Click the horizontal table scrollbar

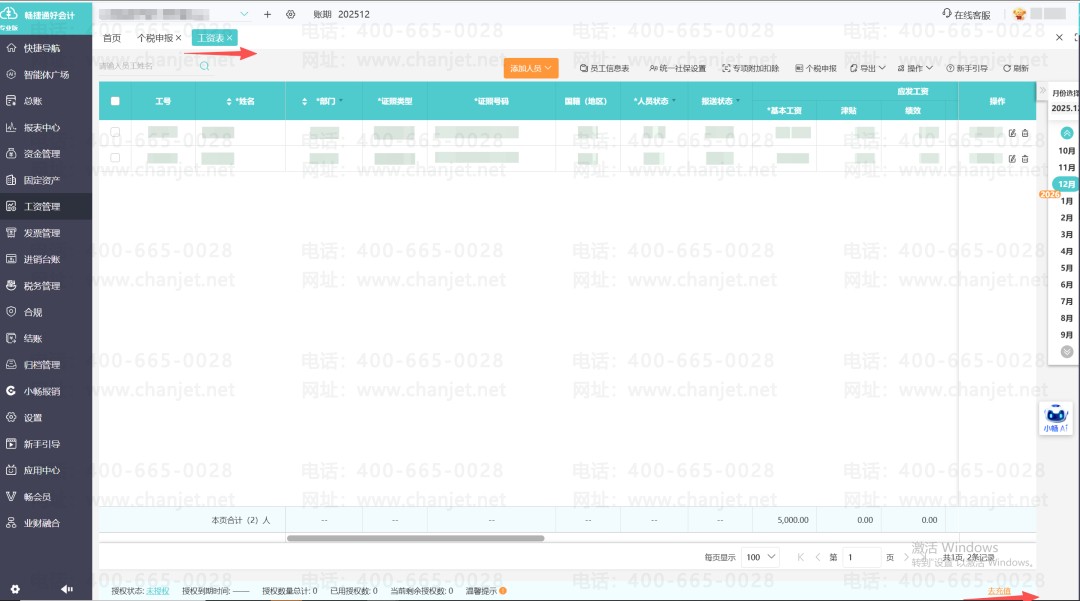(x=415, y=538)
